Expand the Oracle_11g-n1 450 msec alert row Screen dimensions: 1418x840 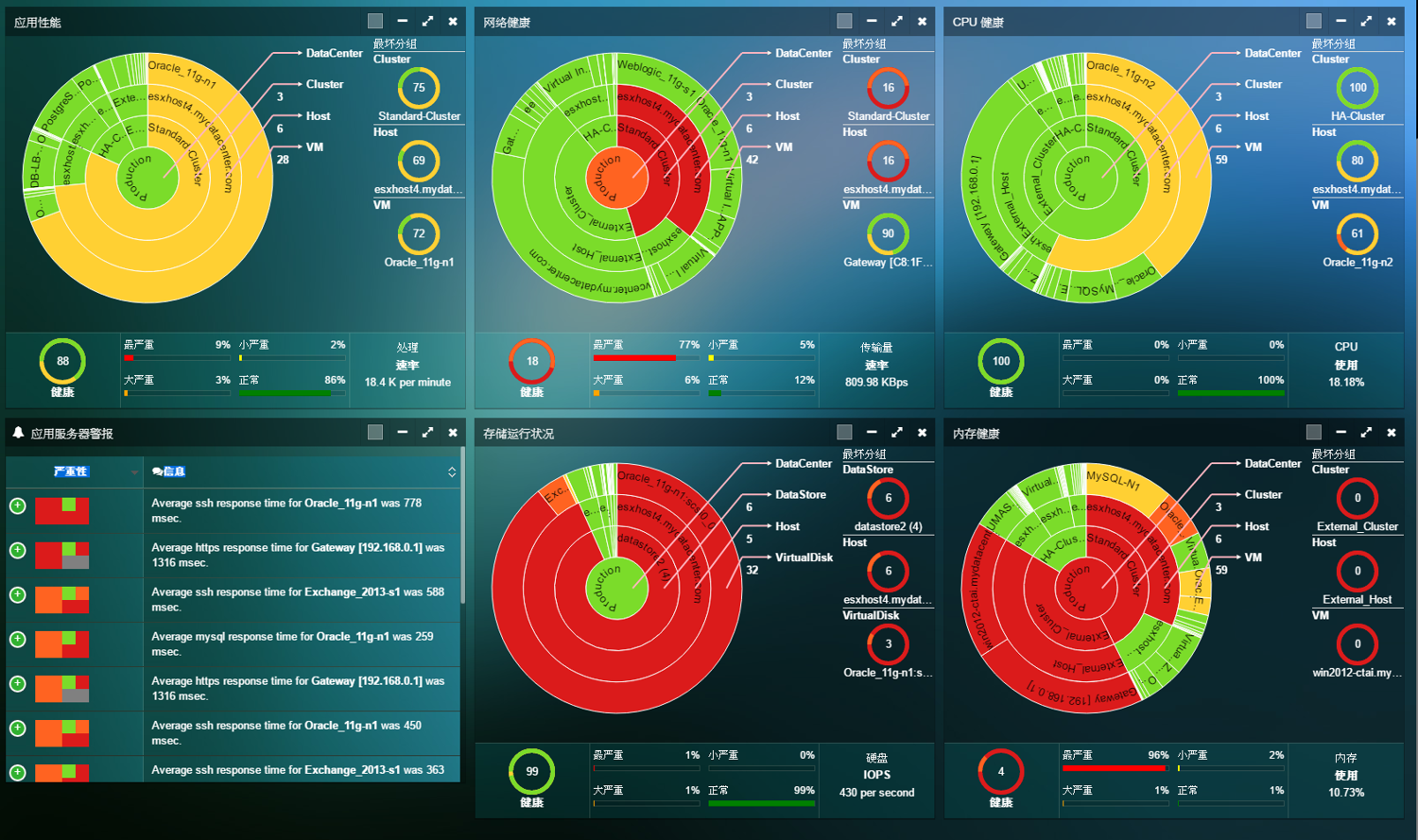pyautogui.click(x=17, y=728)
